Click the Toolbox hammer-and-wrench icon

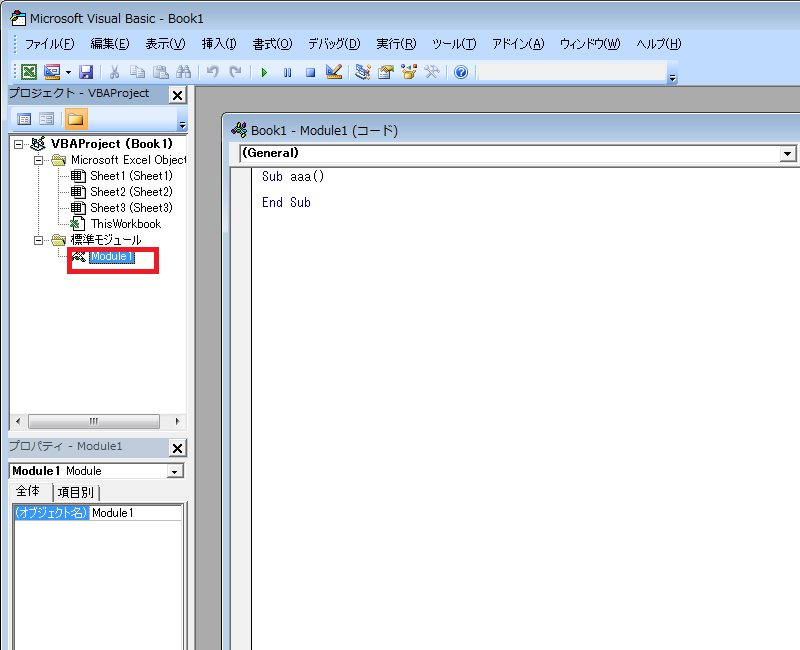432,72
